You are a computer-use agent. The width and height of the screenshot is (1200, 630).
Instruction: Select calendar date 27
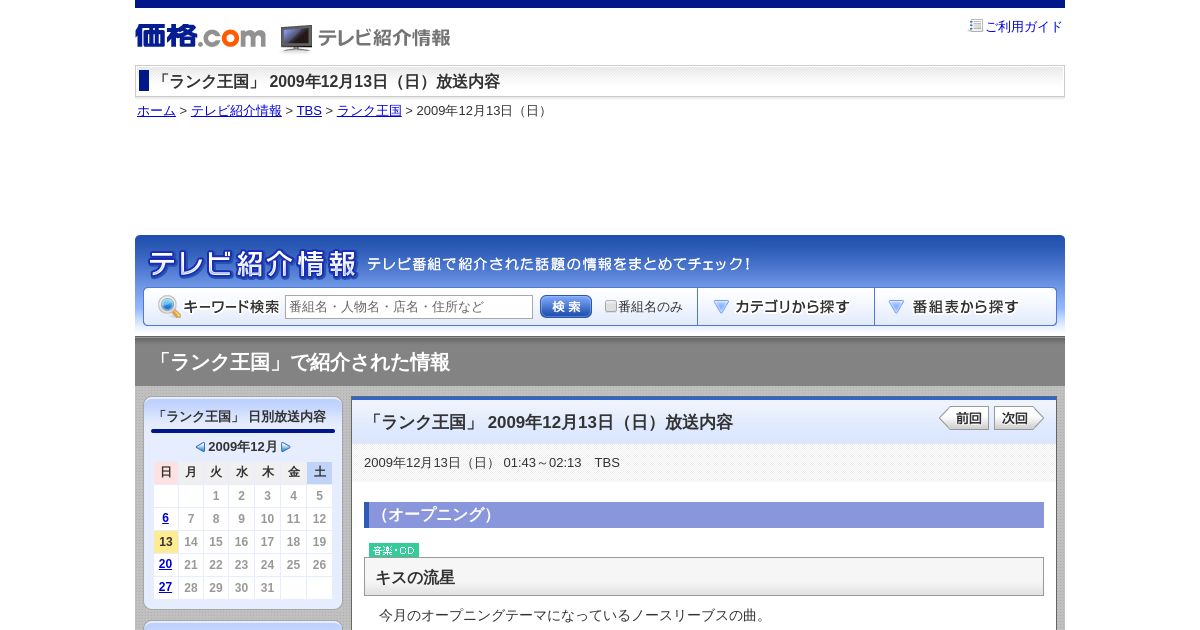(x=166, y=588)
